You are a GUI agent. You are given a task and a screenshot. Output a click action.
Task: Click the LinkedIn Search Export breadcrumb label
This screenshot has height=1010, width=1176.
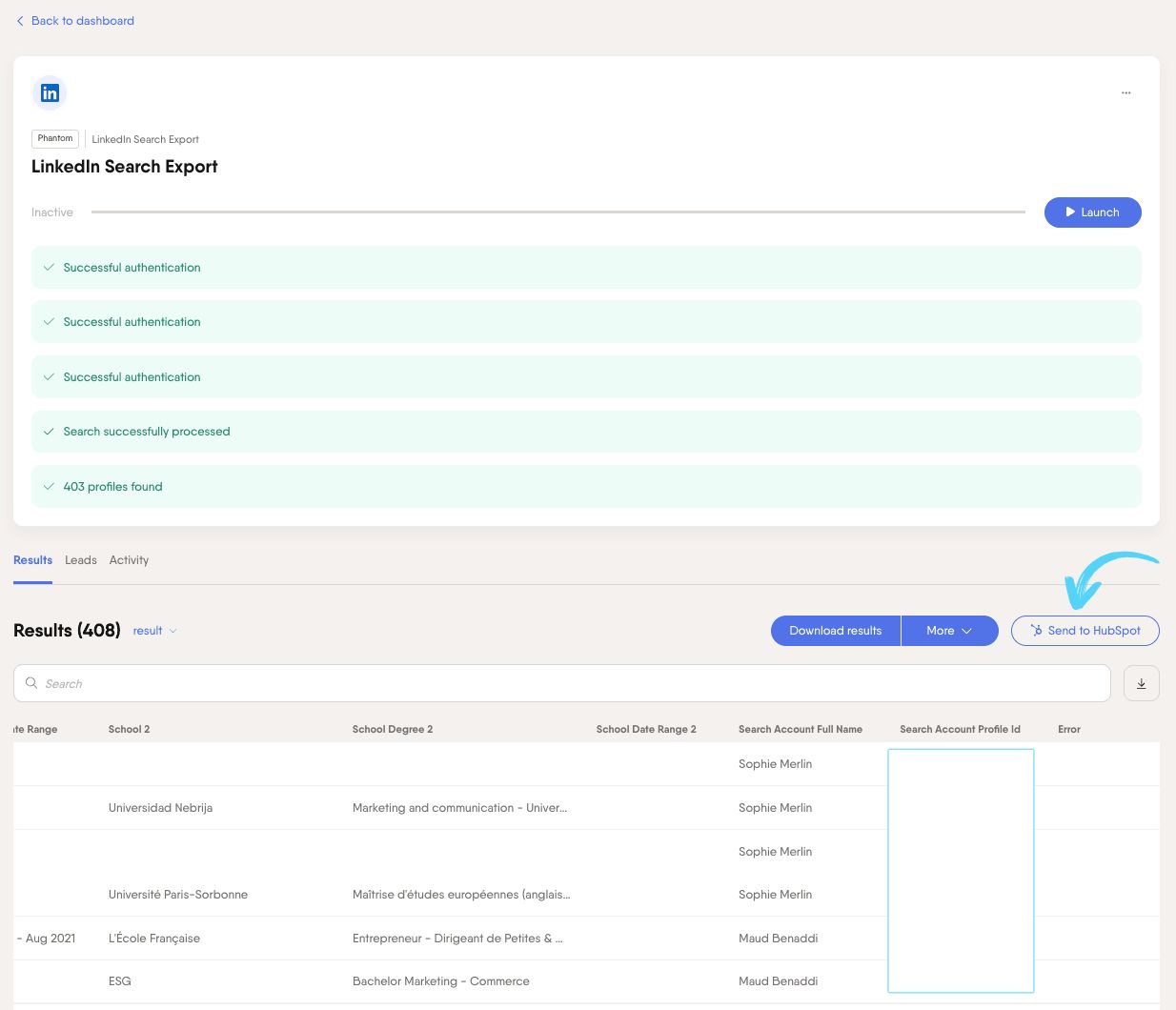(146, 139)
